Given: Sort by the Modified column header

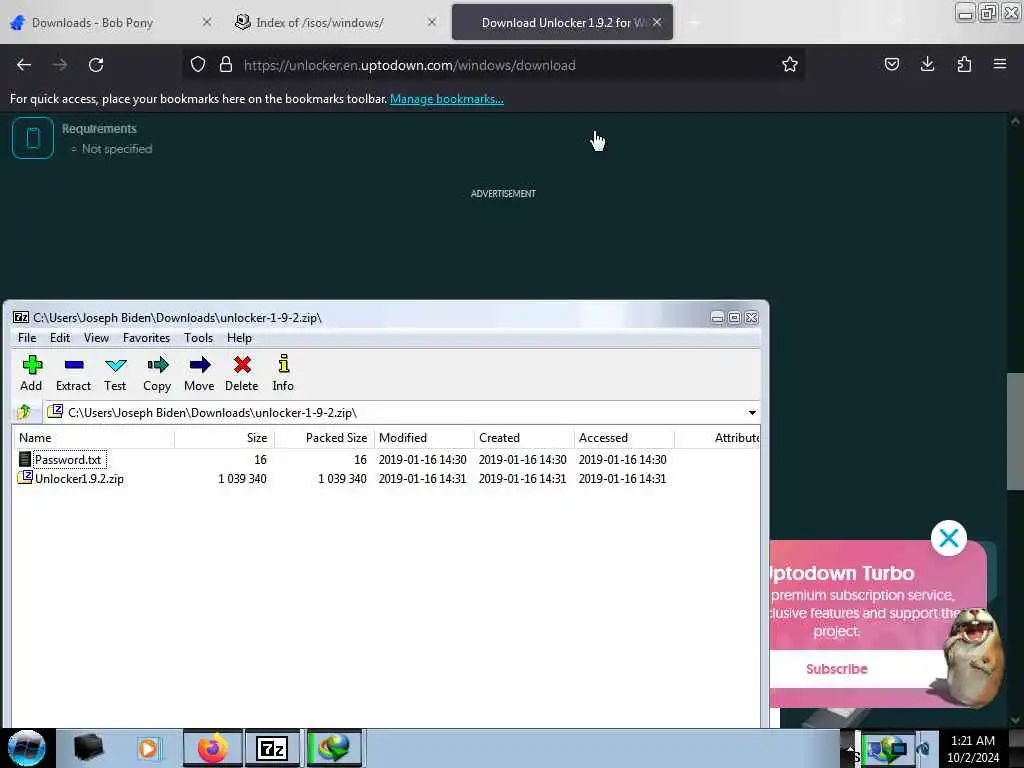Looking at the screenshot, I should pos(424,438).
